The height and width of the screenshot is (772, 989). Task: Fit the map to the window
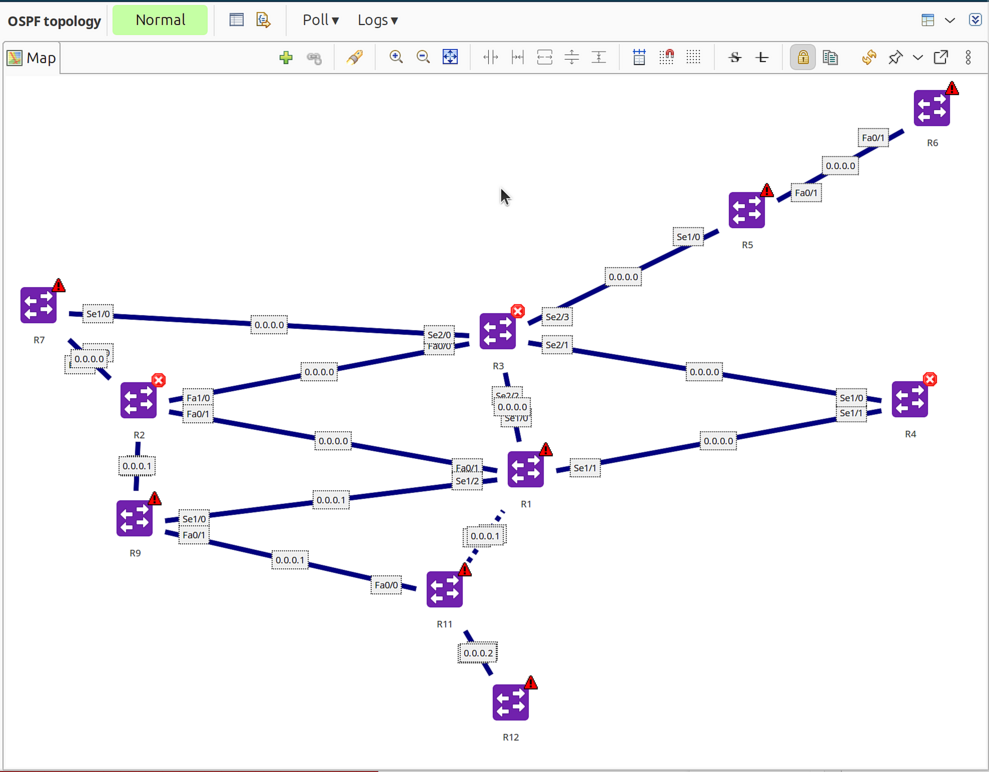coord(449,57)
